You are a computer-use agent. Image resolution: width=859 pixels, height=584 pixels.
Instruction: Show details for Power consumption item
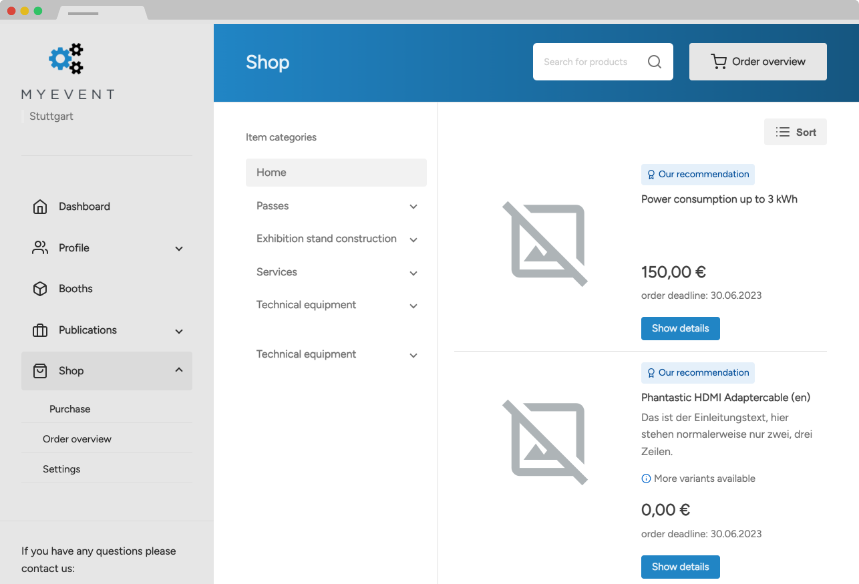click(x=680, y=329)
